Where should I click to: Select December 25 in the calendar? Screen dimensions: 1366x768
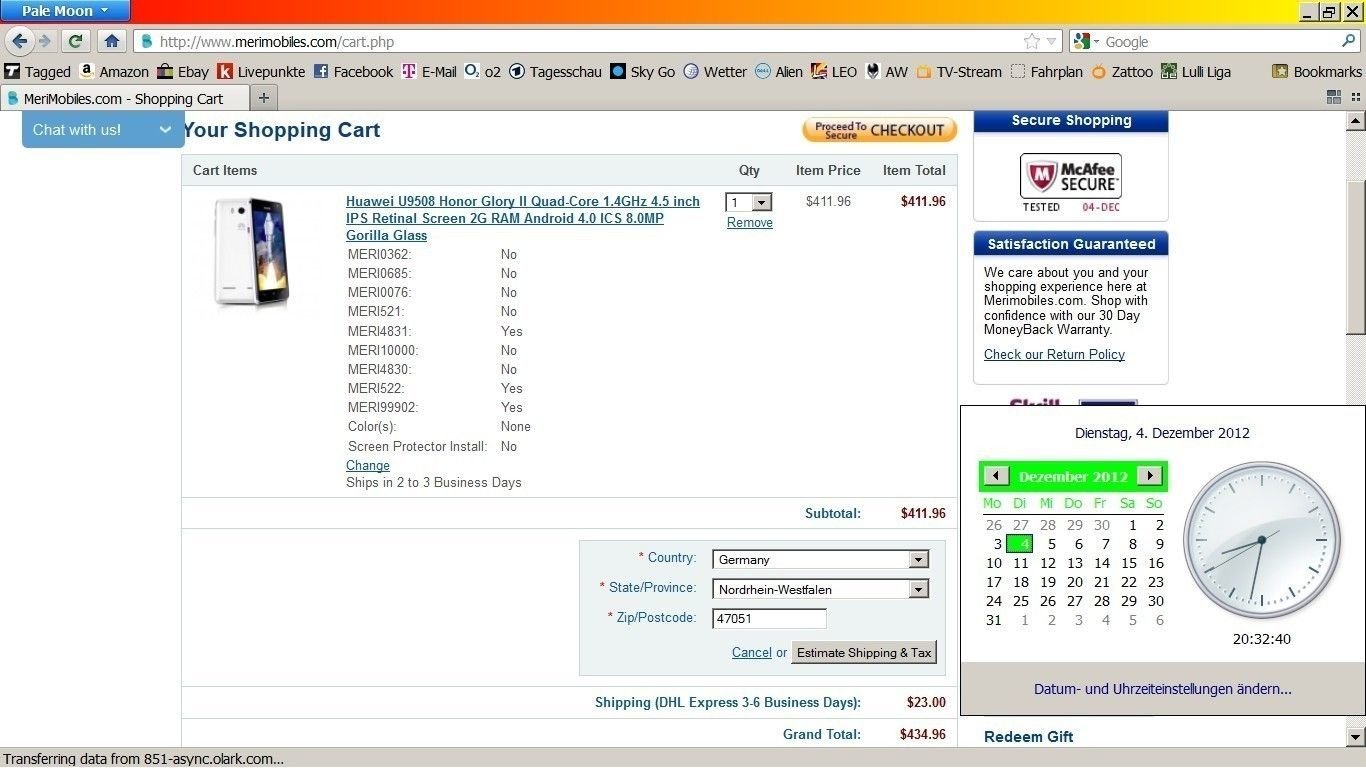tap(1020, 601)
